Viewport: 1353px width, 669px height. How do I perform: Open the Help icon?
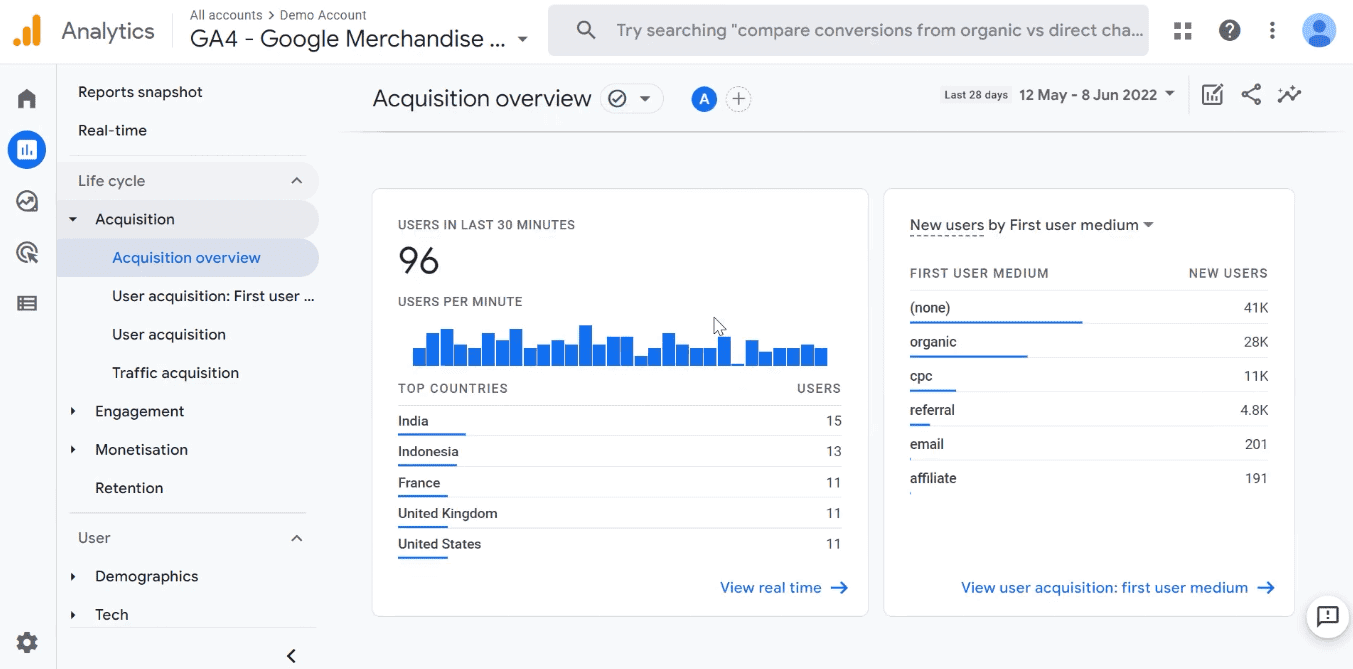[x=1230, y=31]
